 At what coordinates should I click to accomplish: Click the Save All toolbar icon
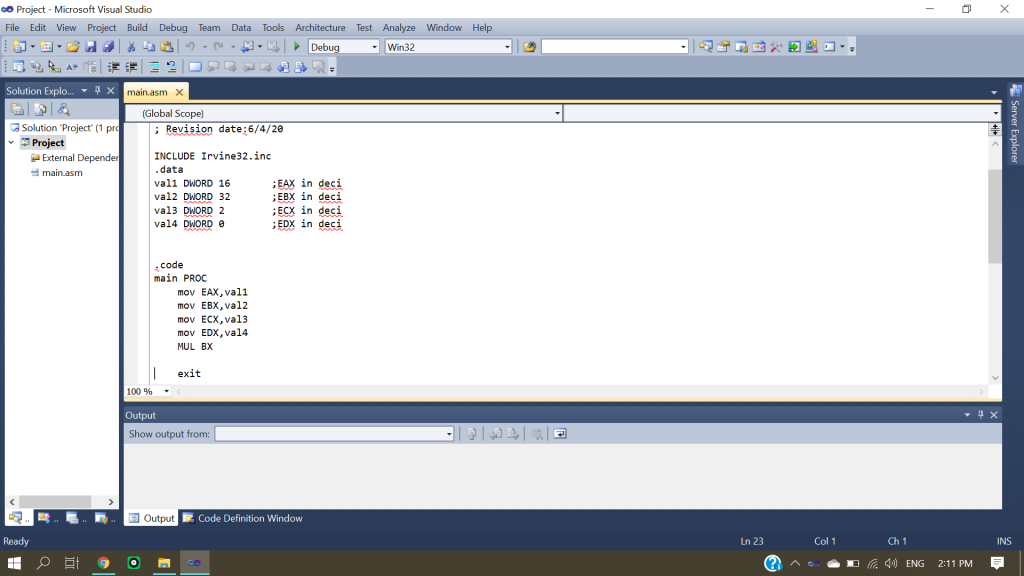click(108, 47)
